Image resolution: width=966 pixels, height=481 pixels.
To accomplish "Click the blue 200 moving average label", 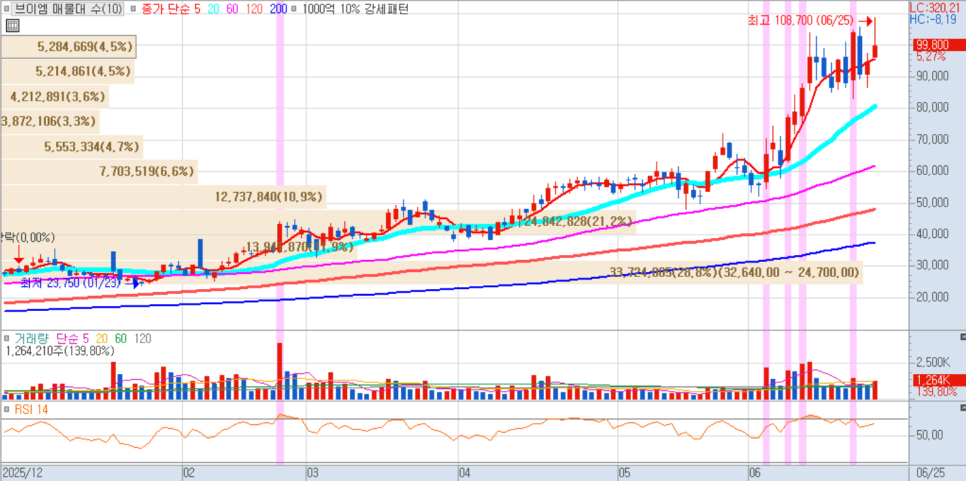I will [x=280, y=9].
